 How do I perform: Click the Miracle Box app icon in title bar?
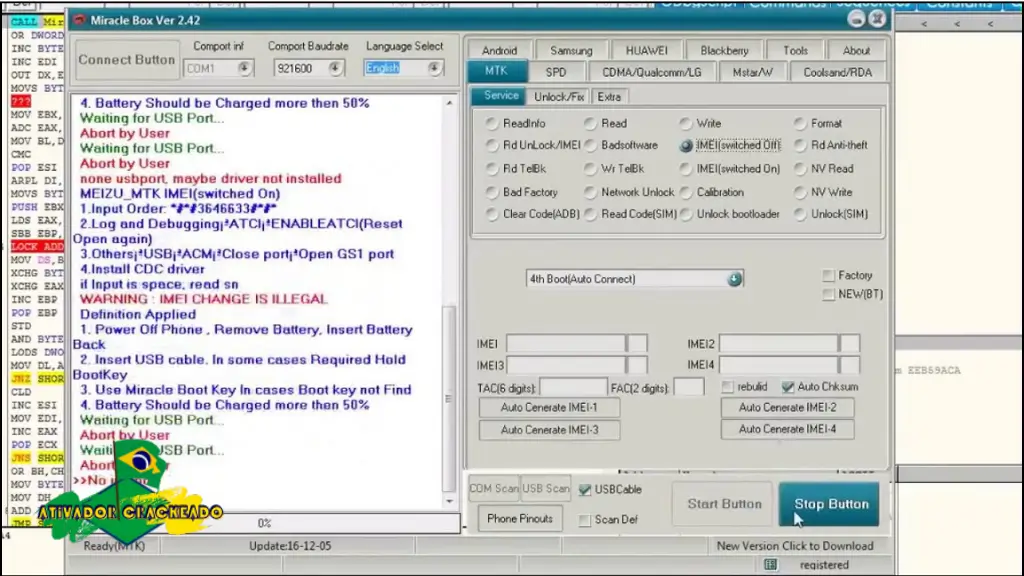tap(79, 20)
